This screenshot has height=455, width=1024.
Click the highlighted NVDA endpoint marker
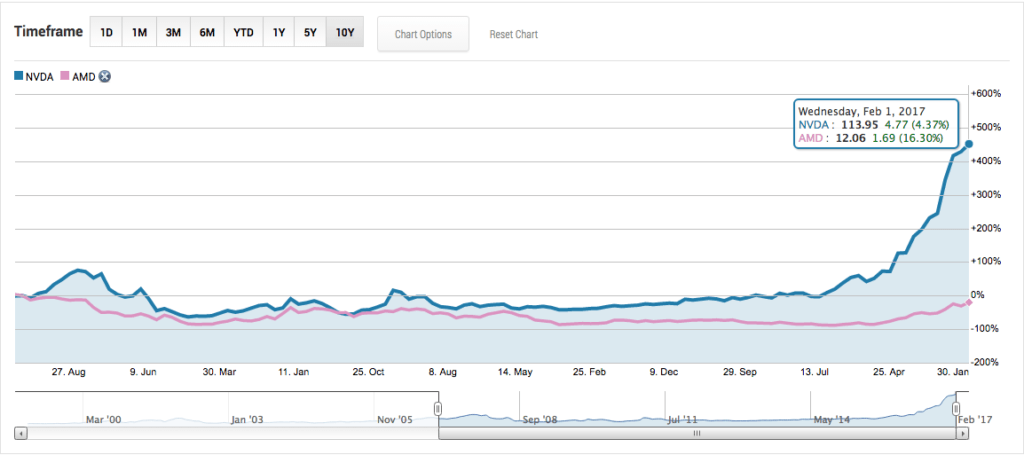968,144
